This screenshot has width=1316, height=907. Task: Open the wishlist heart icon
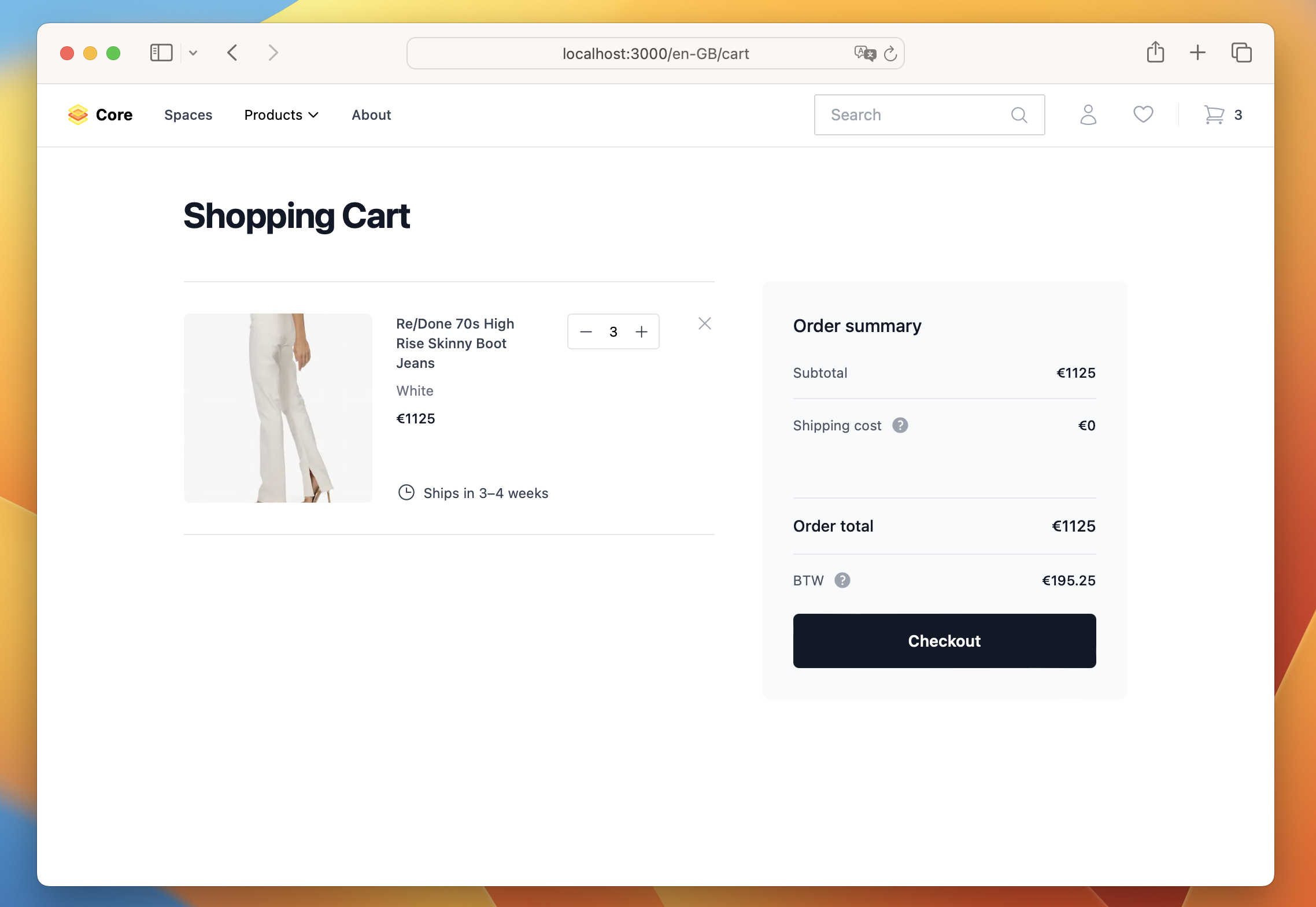click(1143, 115)
